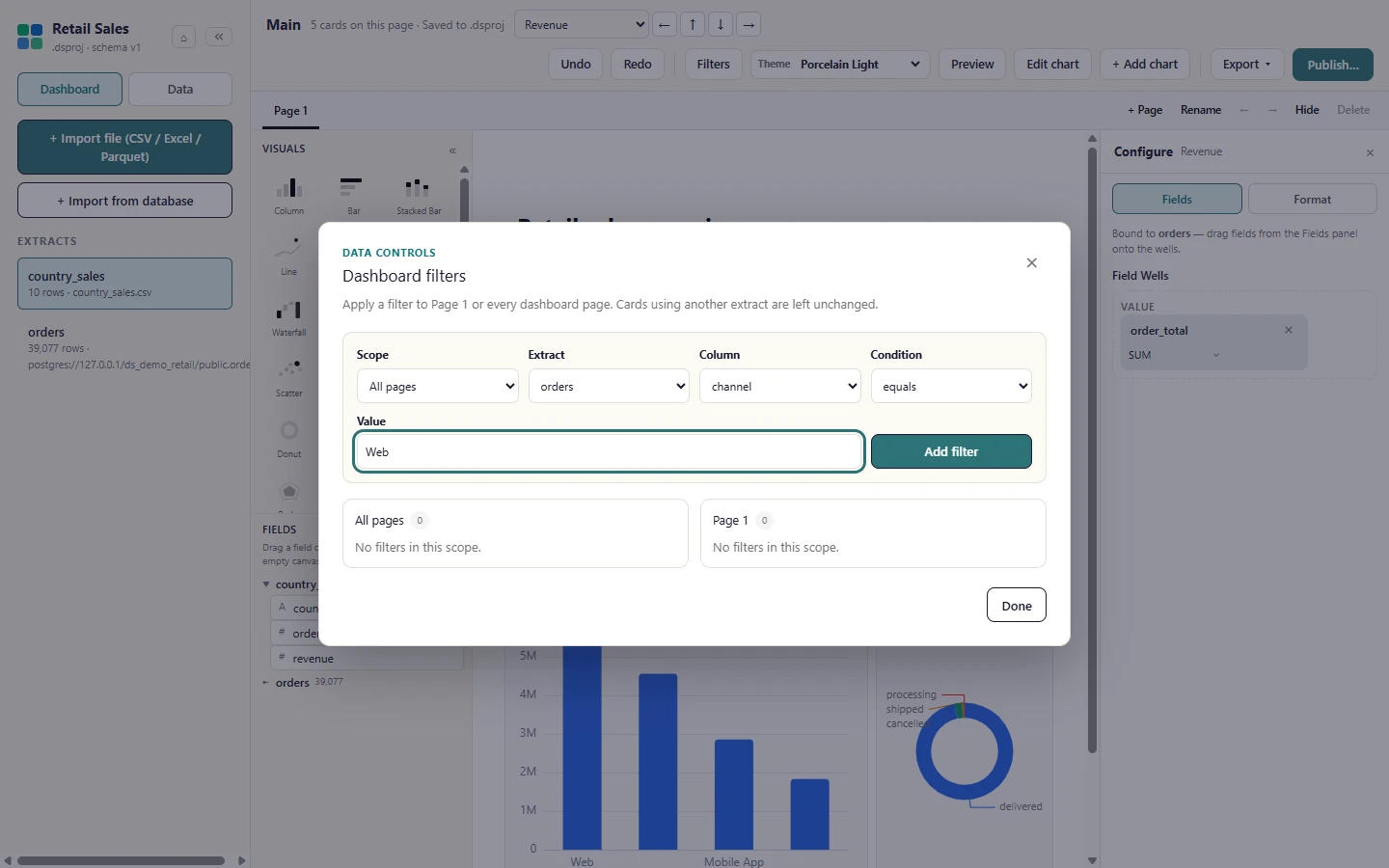Select the country_sales extract
Image resolution: width=1389 pixels, height=868 pixels.
click(x=124, y=284)
